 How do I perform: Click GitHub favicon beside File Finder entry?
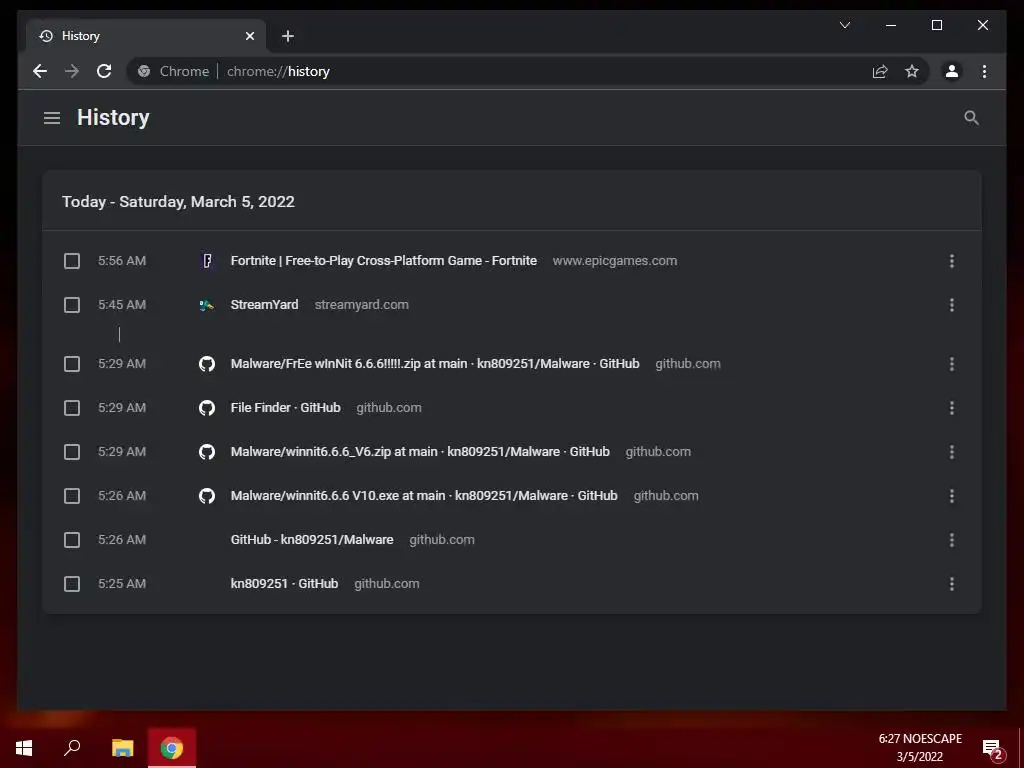207,408
